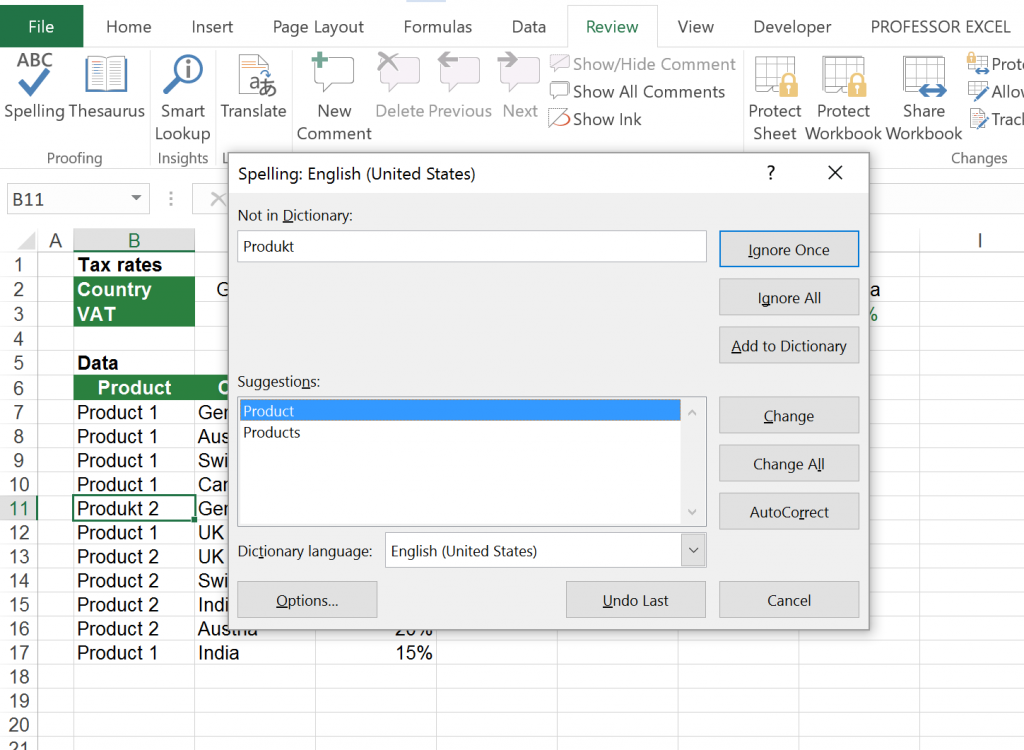1024x750 pixels.
Task: Switch to the Formulas ribbon tab
Action: point(437,27)
